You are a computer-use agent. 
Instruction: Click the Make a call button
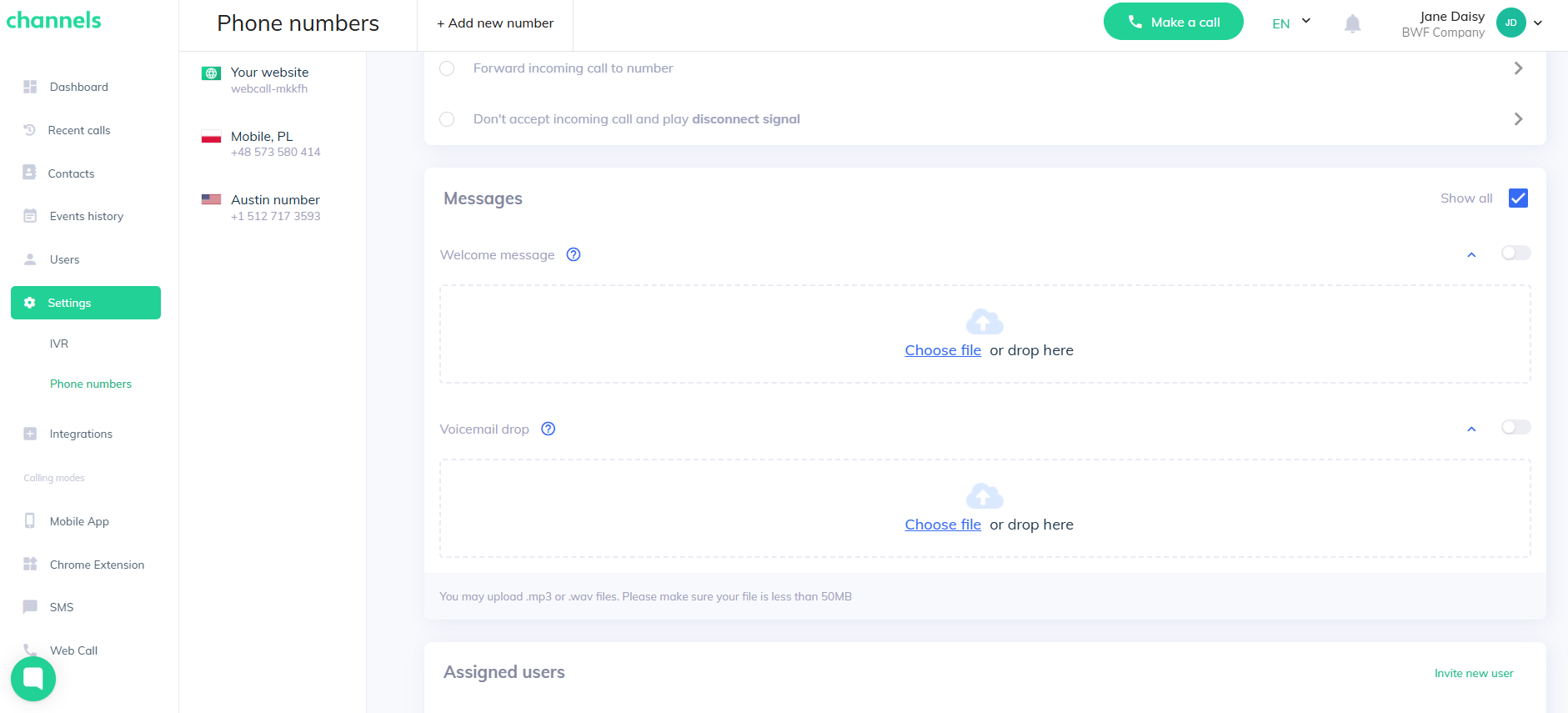tap(1173, 23)
